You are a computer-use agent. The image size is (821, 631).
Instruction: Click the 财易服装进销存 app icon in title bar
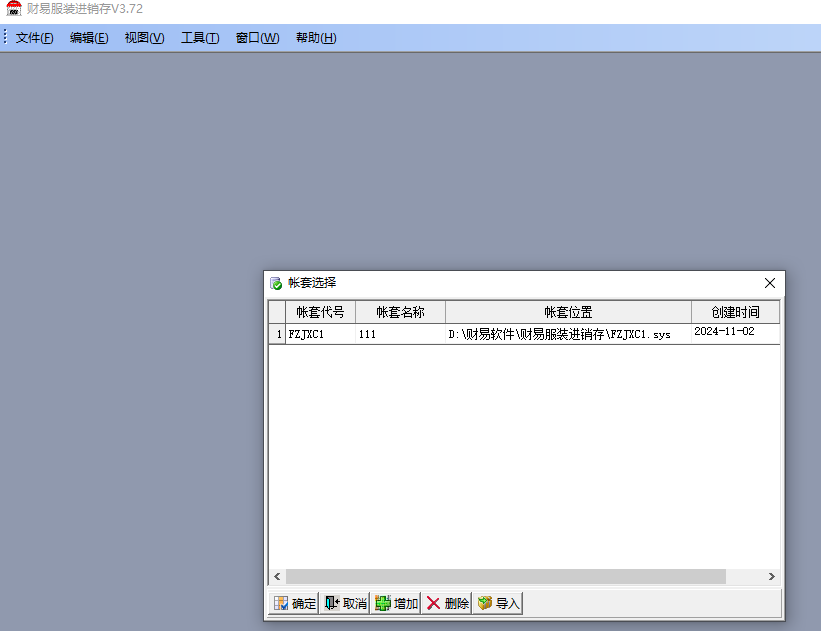click(x=14, y=9)
